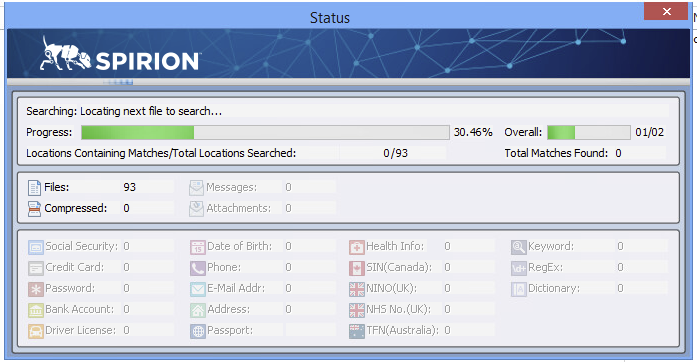Viewport: 697px width, 362px height.
Task: Click the Driver License car icon
Action: pos(36,331)
